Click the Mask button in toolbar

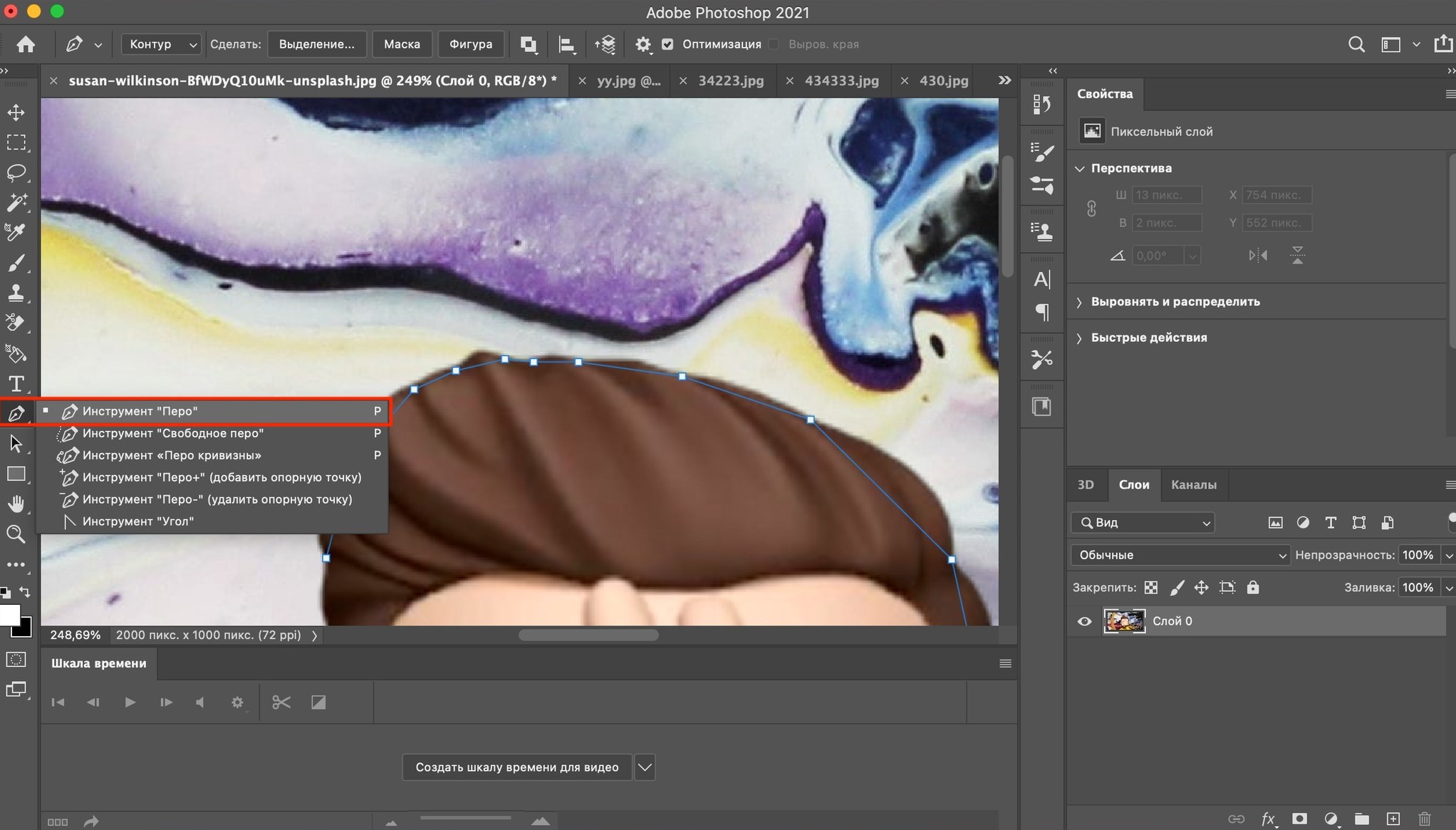click(401, 44)
